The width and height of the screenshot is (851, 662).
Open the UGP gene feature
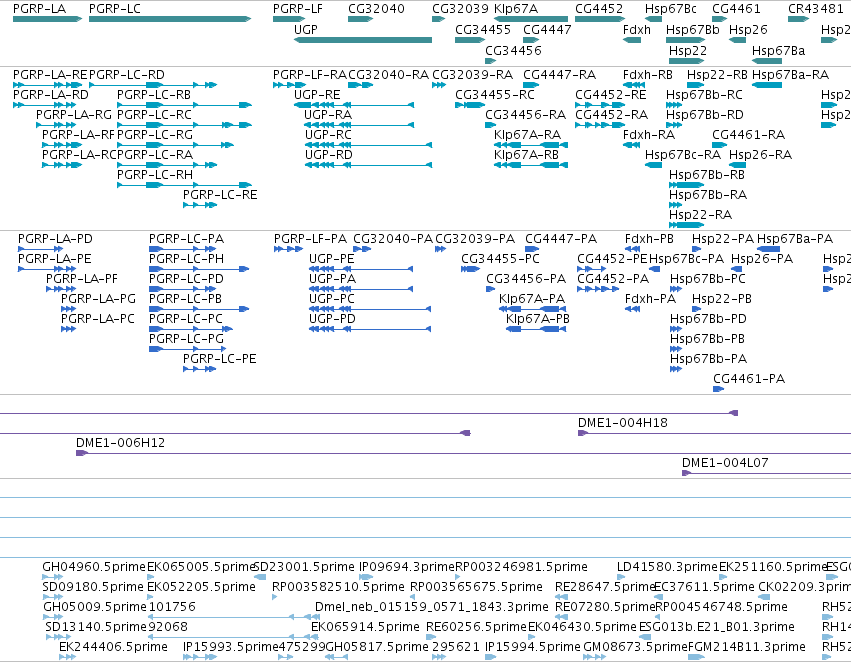point(363,40)
